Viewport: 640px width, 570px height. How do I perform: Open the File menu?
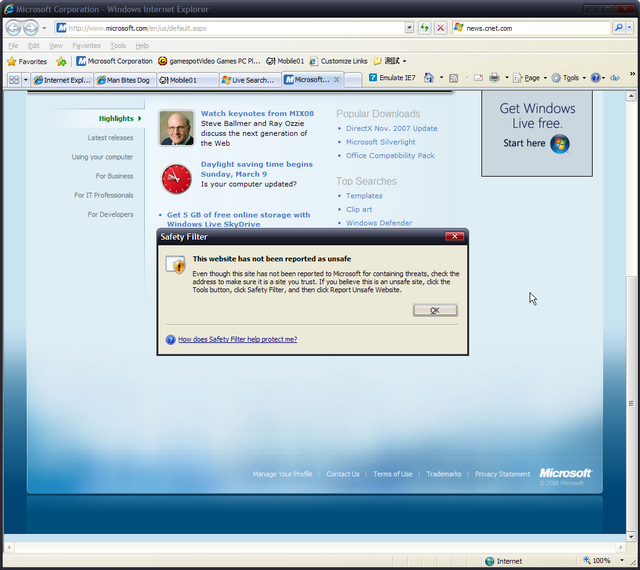[x=13, y=46]
